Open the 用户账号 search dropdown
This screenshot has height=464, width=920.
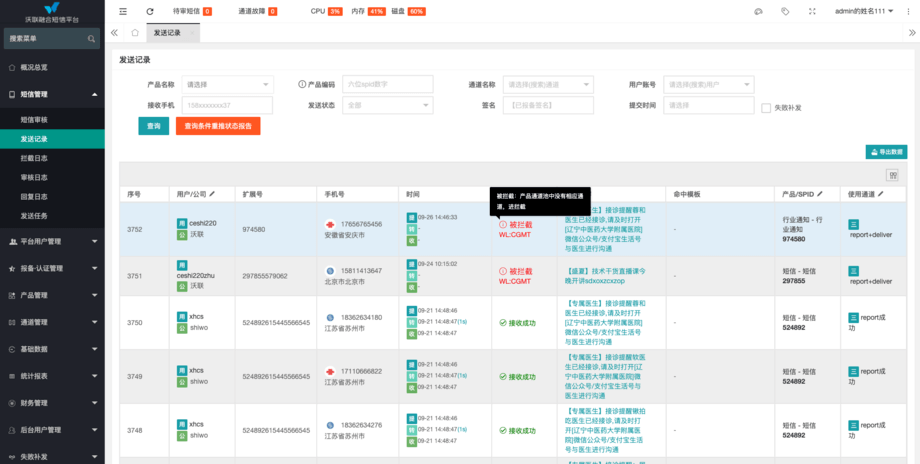coord(709,84)
